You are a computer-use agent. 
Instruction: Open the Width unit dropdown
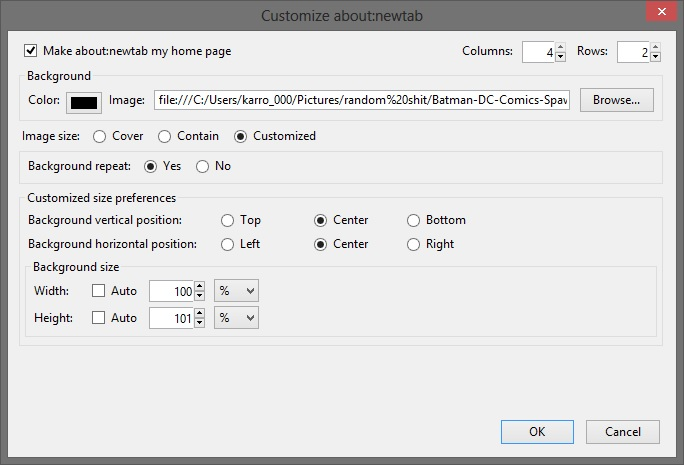click(237, 291)
